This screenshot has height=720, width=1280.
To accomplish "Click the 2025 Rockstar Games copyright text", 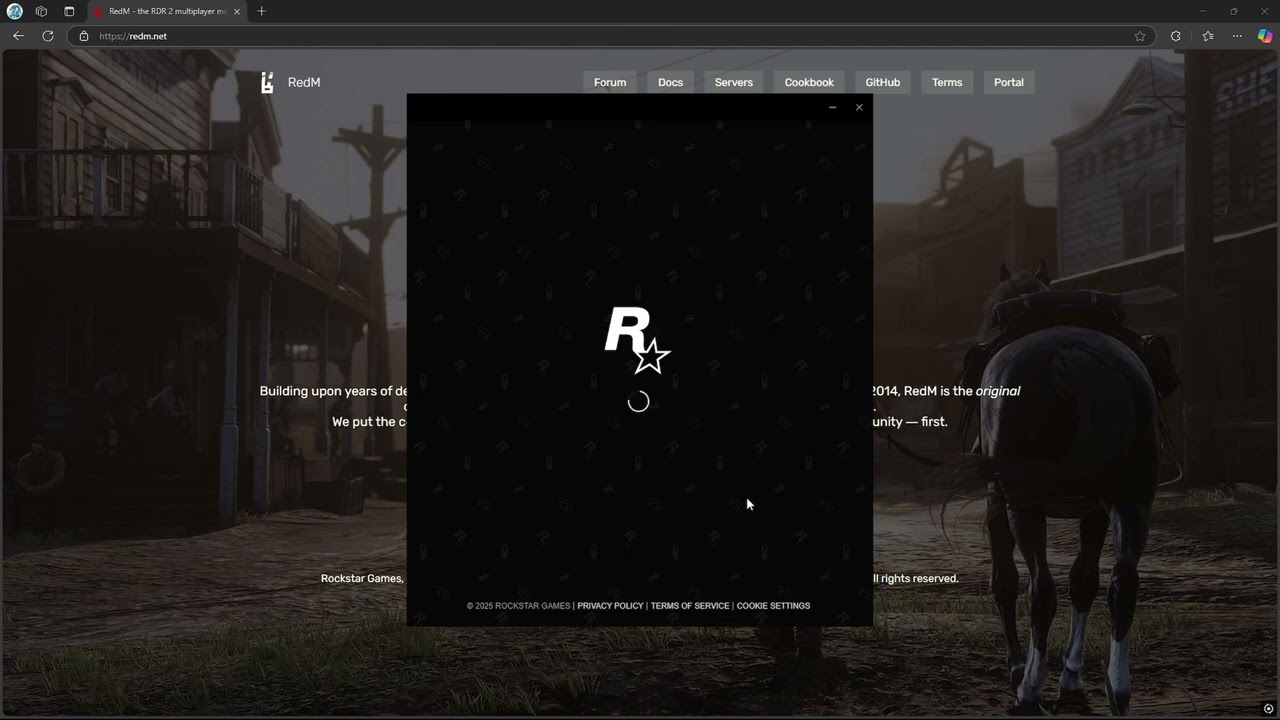I will 518,606.
